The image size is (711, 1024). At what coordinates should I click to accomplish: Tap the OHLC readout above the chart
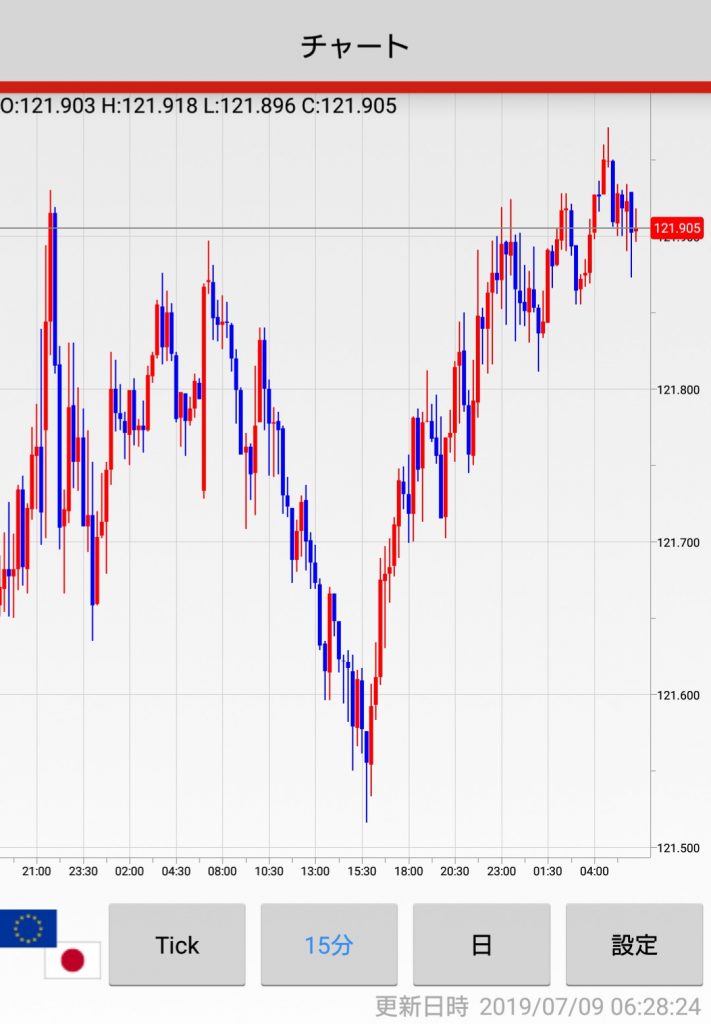pyautogui.click(x=199, y=106)
